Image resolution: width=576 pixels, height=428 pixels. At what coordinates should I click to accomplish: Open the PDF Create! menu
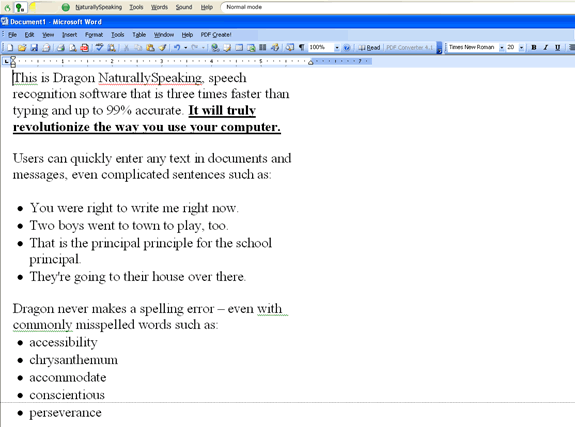click(216, 35)
